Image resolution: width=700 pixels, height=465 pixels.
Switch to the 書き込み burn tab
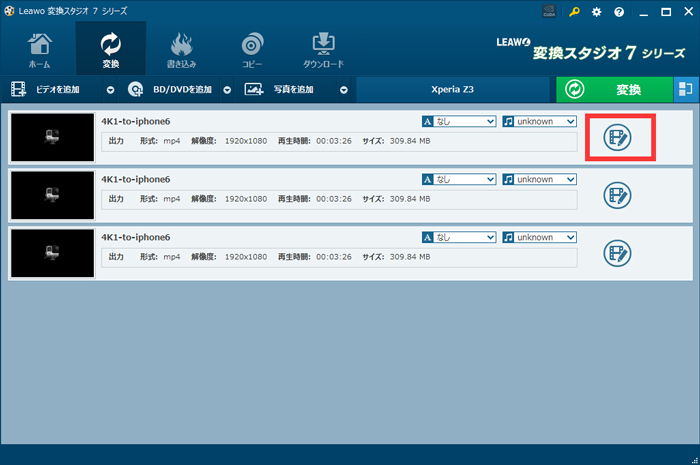point(182,50)
